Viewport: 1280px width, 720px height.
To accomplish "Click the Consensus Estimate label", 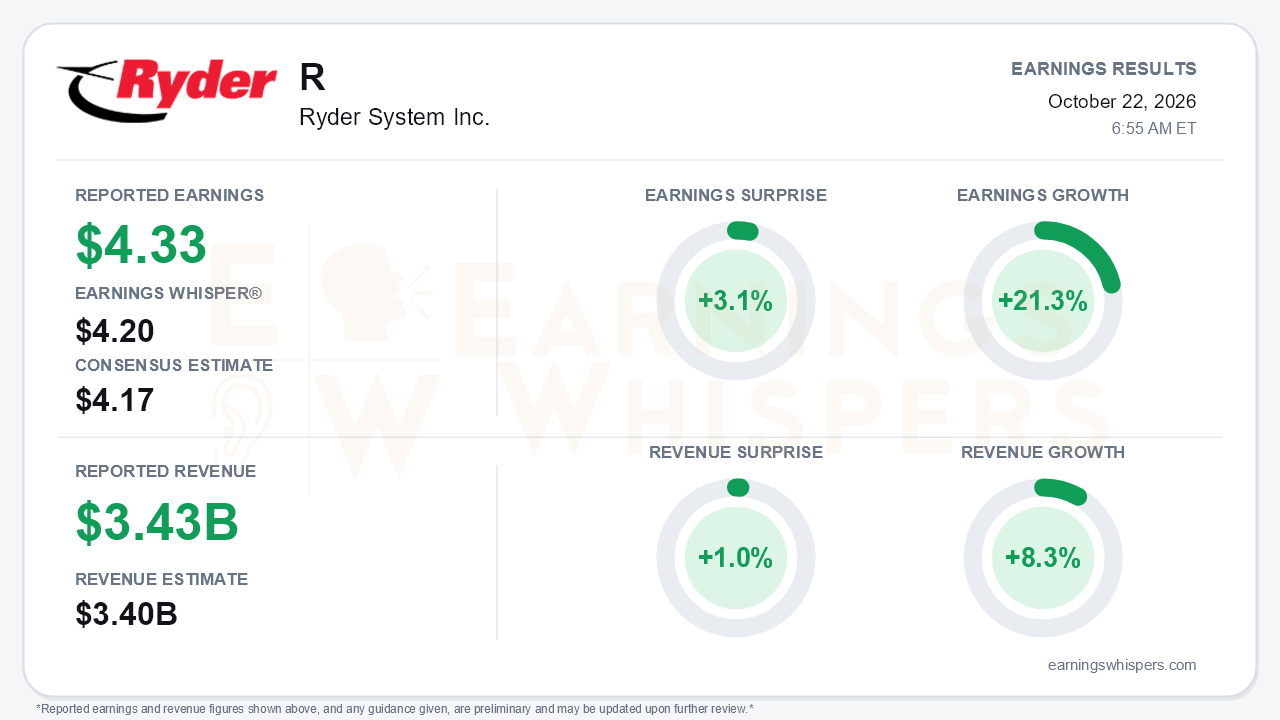I will click(174, 365).
